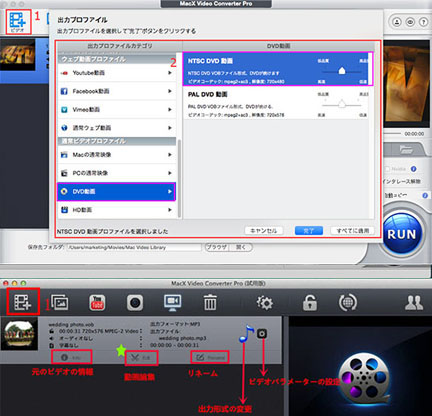Click the wedding photo.mp3 output filename
The image size is (432, 416).
tap(182, 338)
